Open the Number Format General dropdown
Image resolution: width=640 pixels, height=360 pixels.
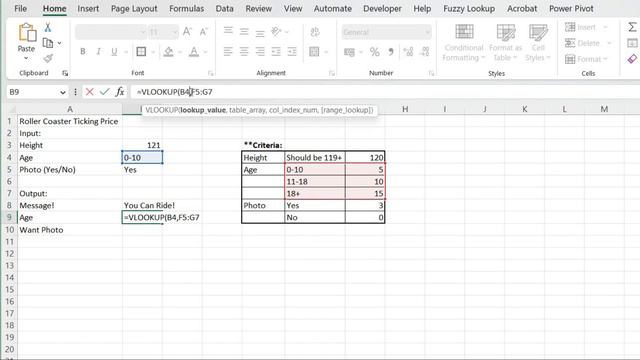coord(427,32)
